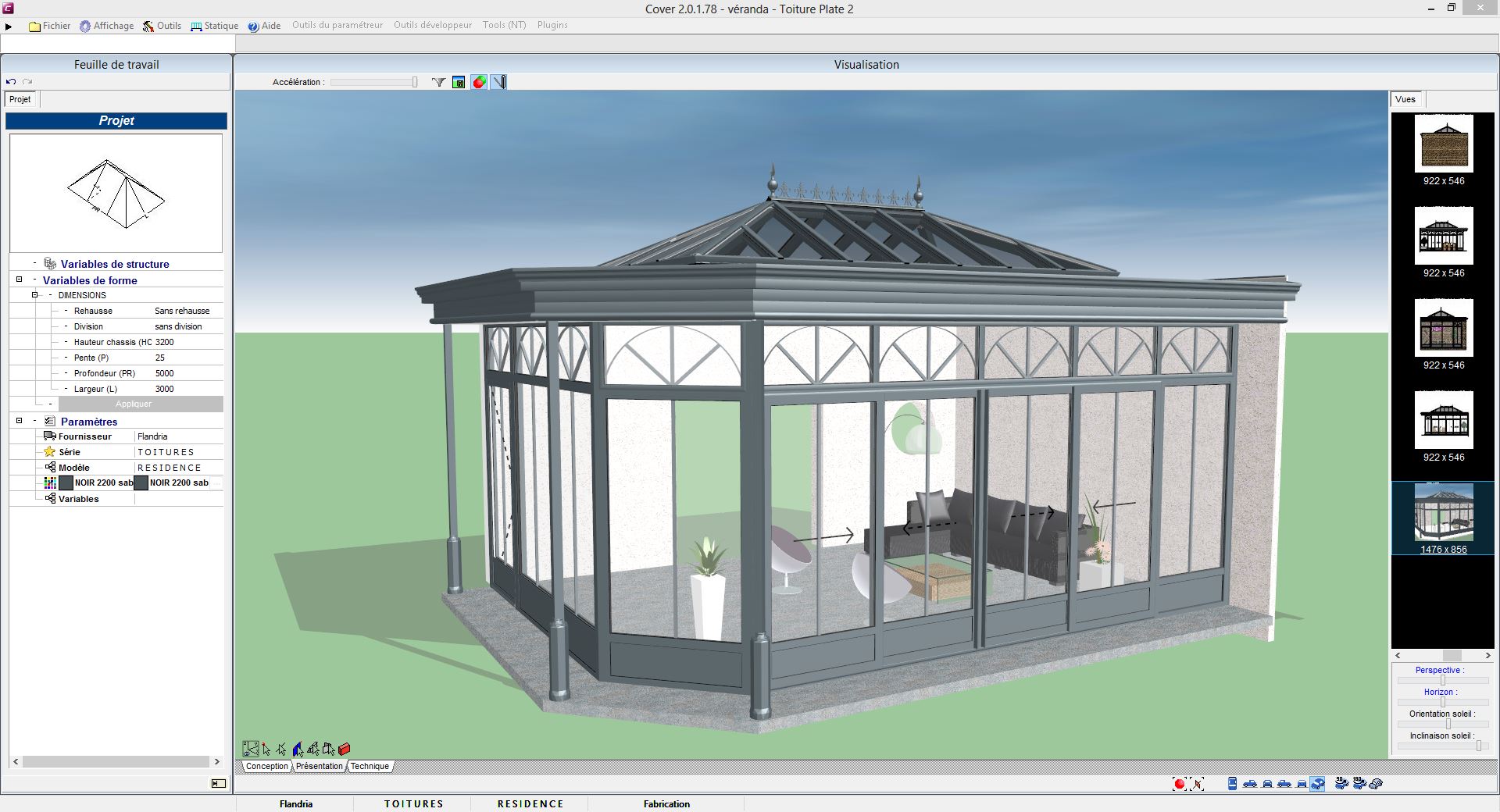Toggle the red-green rendering mode icon
1500x812 pixels.
click(x=479, y=82)
